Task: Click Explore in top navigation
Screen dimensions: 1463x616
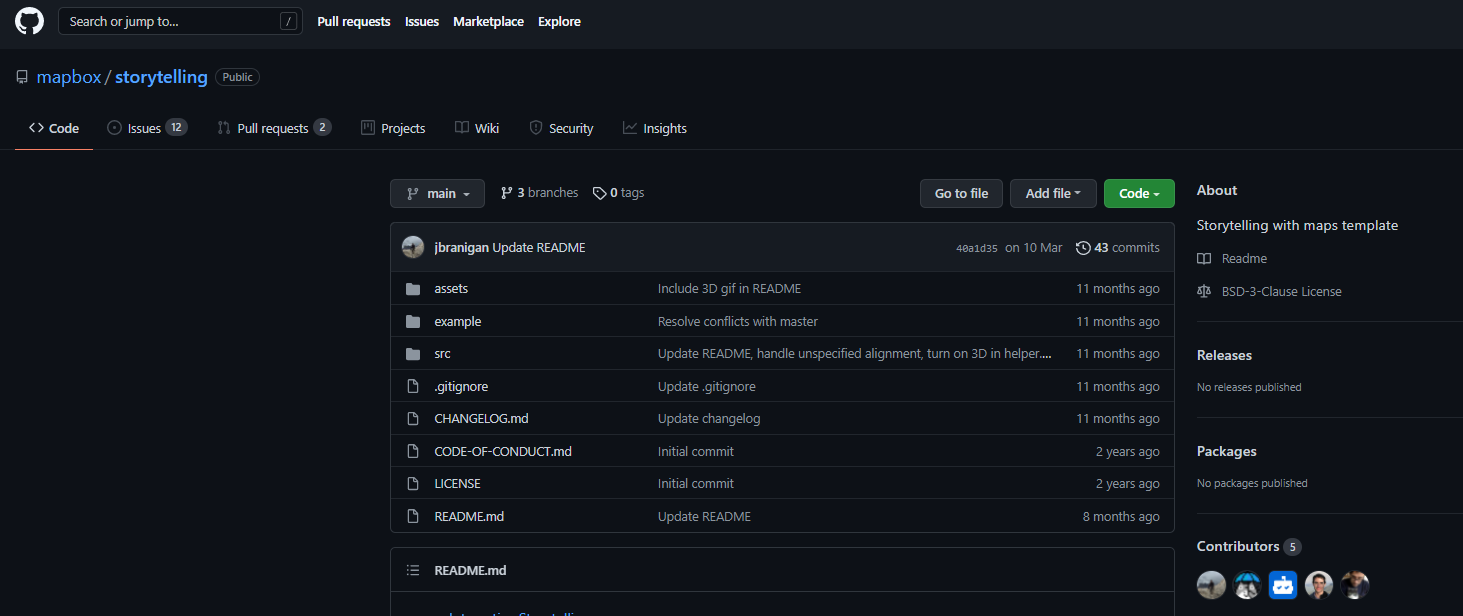Action: 559,21
